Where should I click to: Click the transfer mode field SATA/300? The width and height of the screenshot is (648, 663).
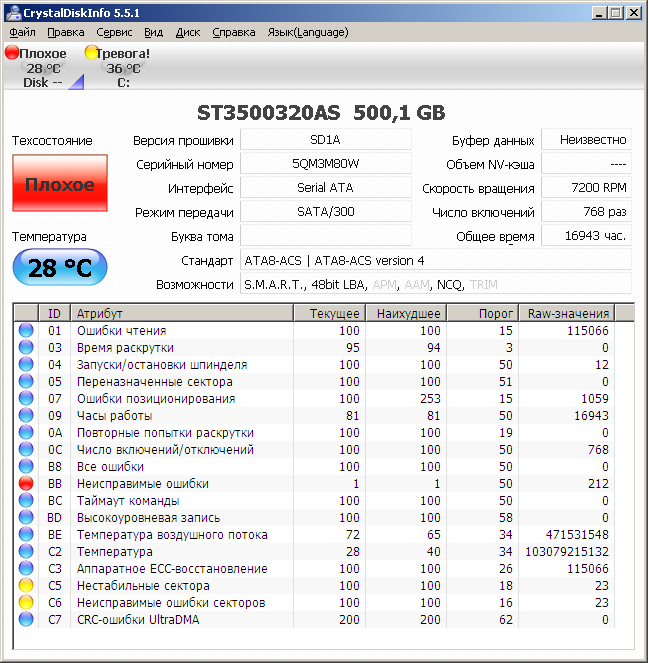325,212
